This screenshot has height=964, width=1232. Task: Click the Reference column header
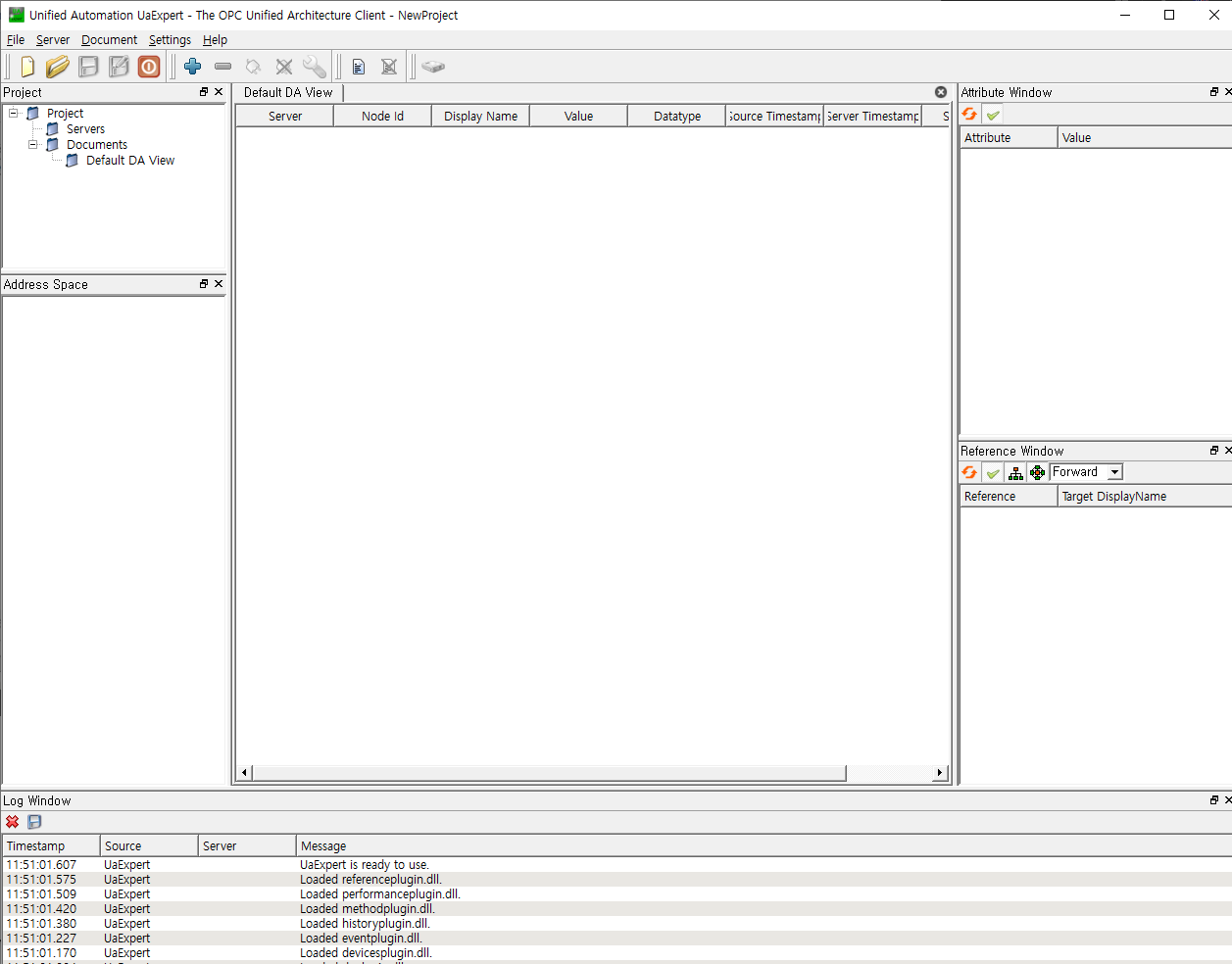[1009, 497]
